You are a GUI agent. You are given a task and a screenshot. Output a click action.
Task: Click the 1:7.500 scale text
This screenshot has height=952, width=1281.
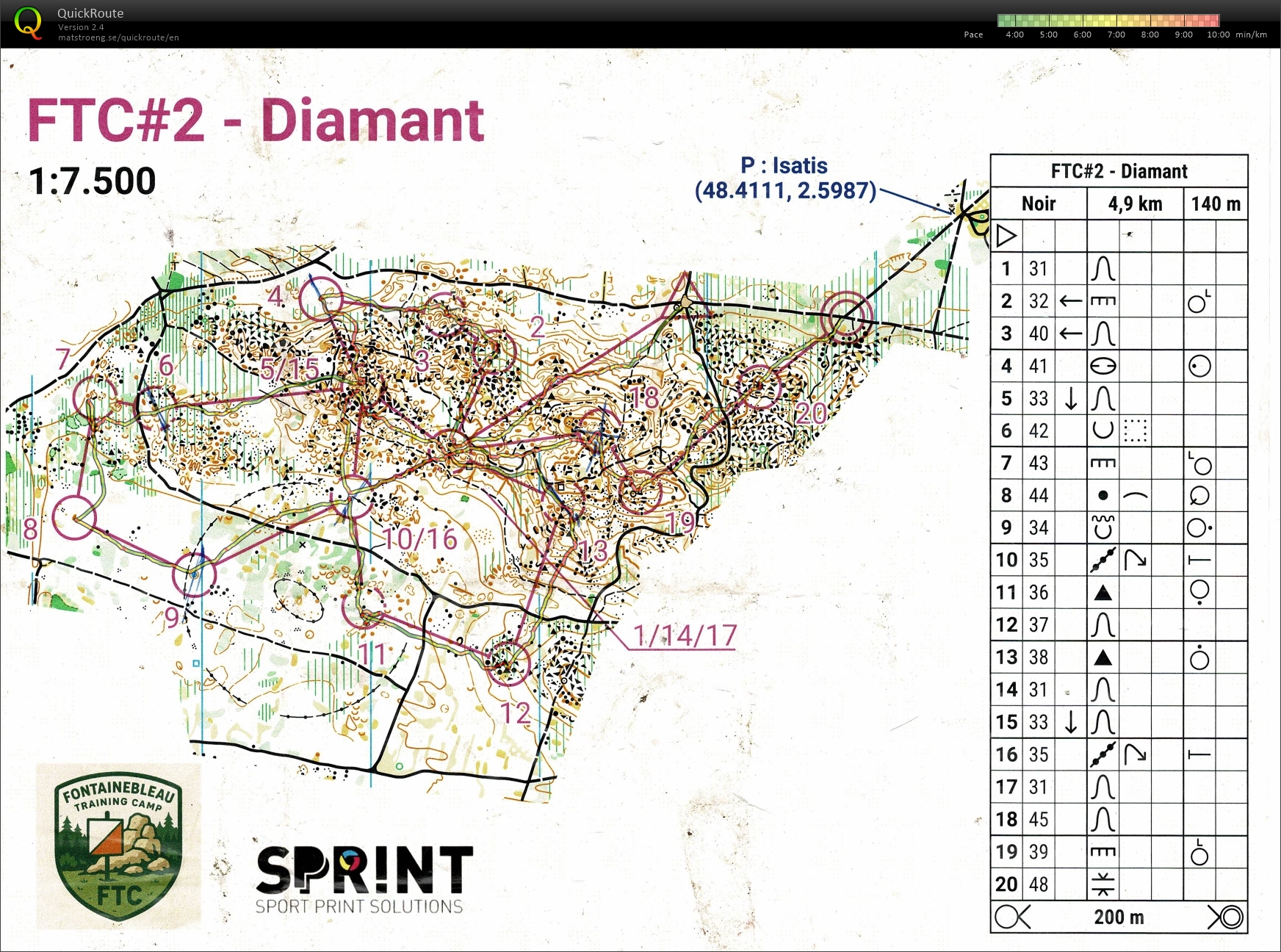[90, 178]
